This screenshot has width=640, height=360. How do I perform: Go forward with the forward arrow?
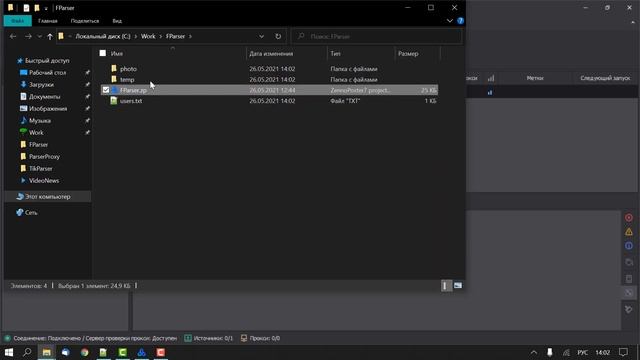28,36
